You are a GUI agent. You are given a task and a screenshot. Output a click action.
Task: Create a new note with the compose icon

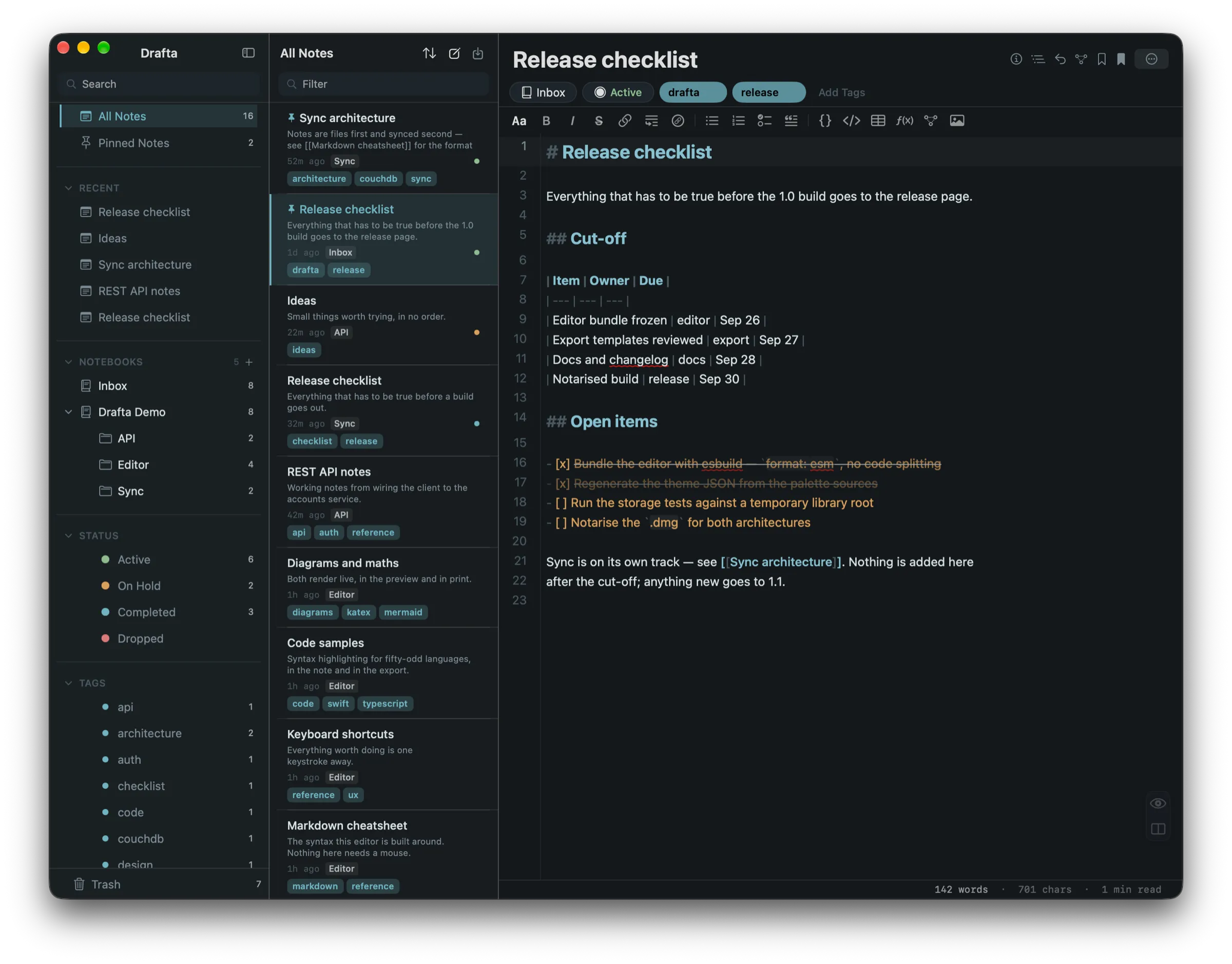pyautogui.click(x=454, y=53)
